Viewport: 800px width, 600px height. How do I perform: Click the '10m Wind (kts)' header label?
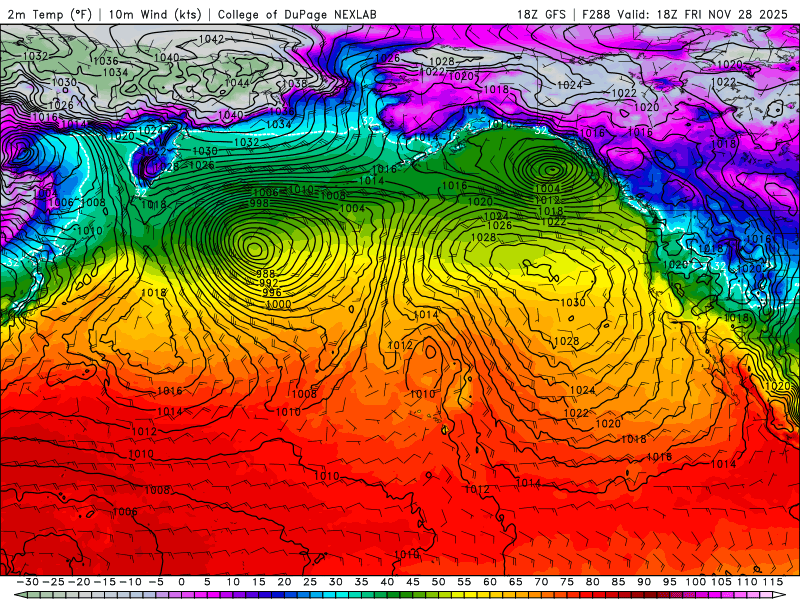point(155,14)
